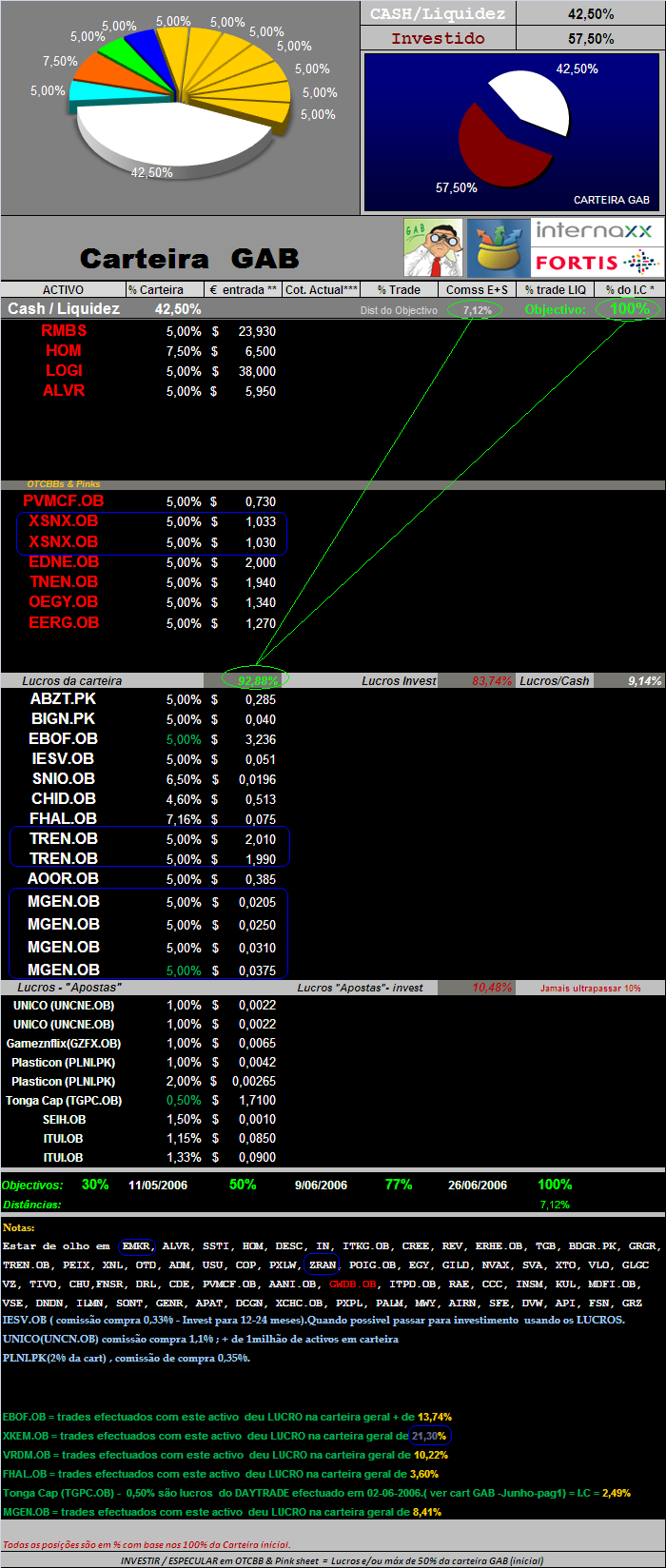Select the AOOR.OB ticker cell
The width and height of the screenshot is (666, 1568).
tap(64, 878)
